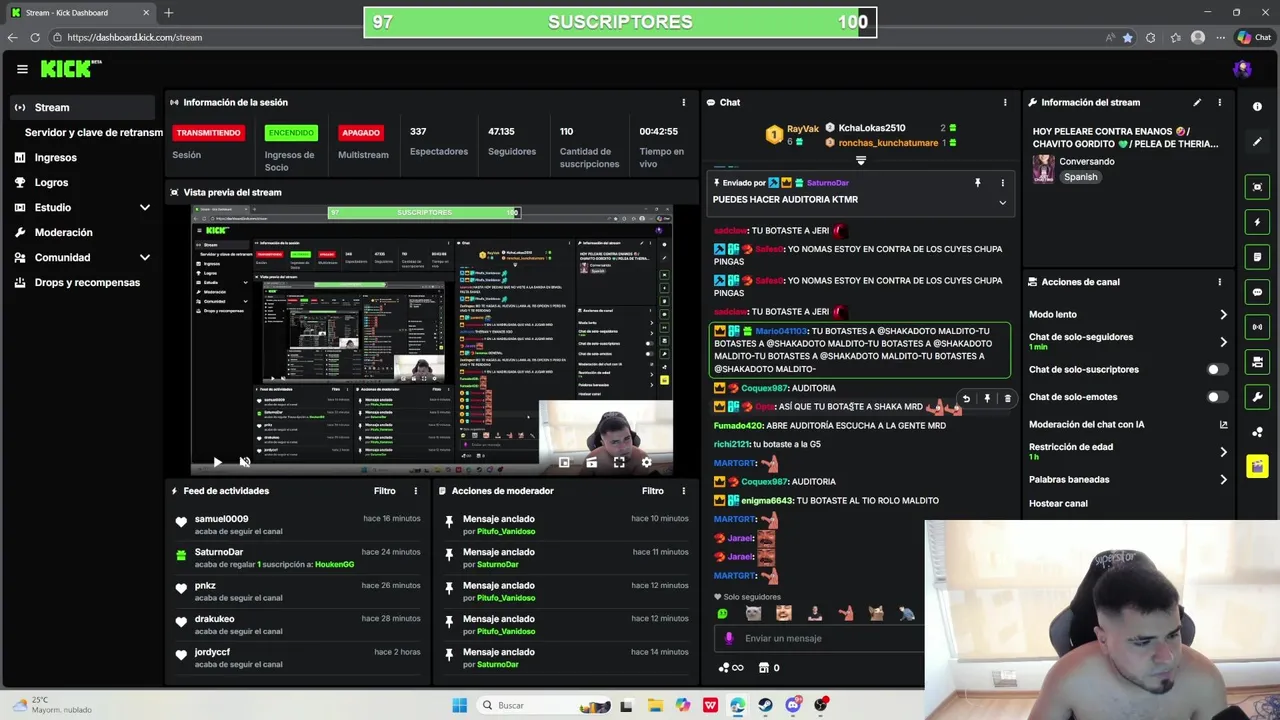Delete the hovered chat message
The image size is (1280, 720).
pos(1007,399)
